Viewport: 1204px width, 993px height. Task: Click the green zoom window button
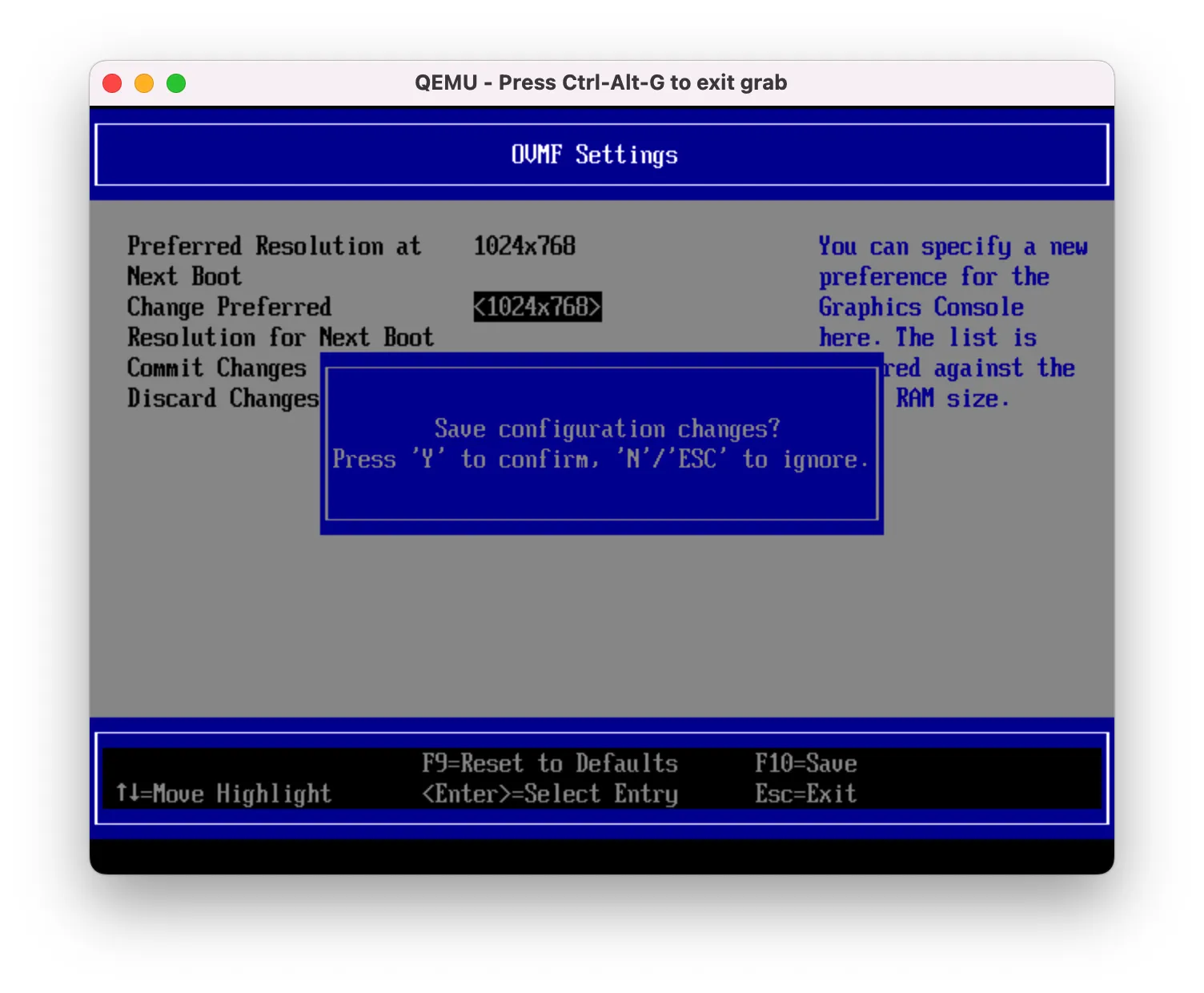(176, 83)
